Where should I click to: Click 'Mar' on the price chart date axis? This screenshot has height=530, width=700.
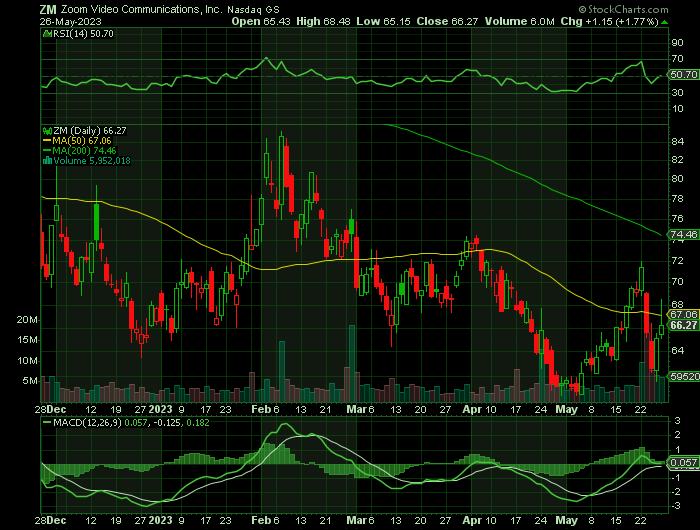click(356, 409)
